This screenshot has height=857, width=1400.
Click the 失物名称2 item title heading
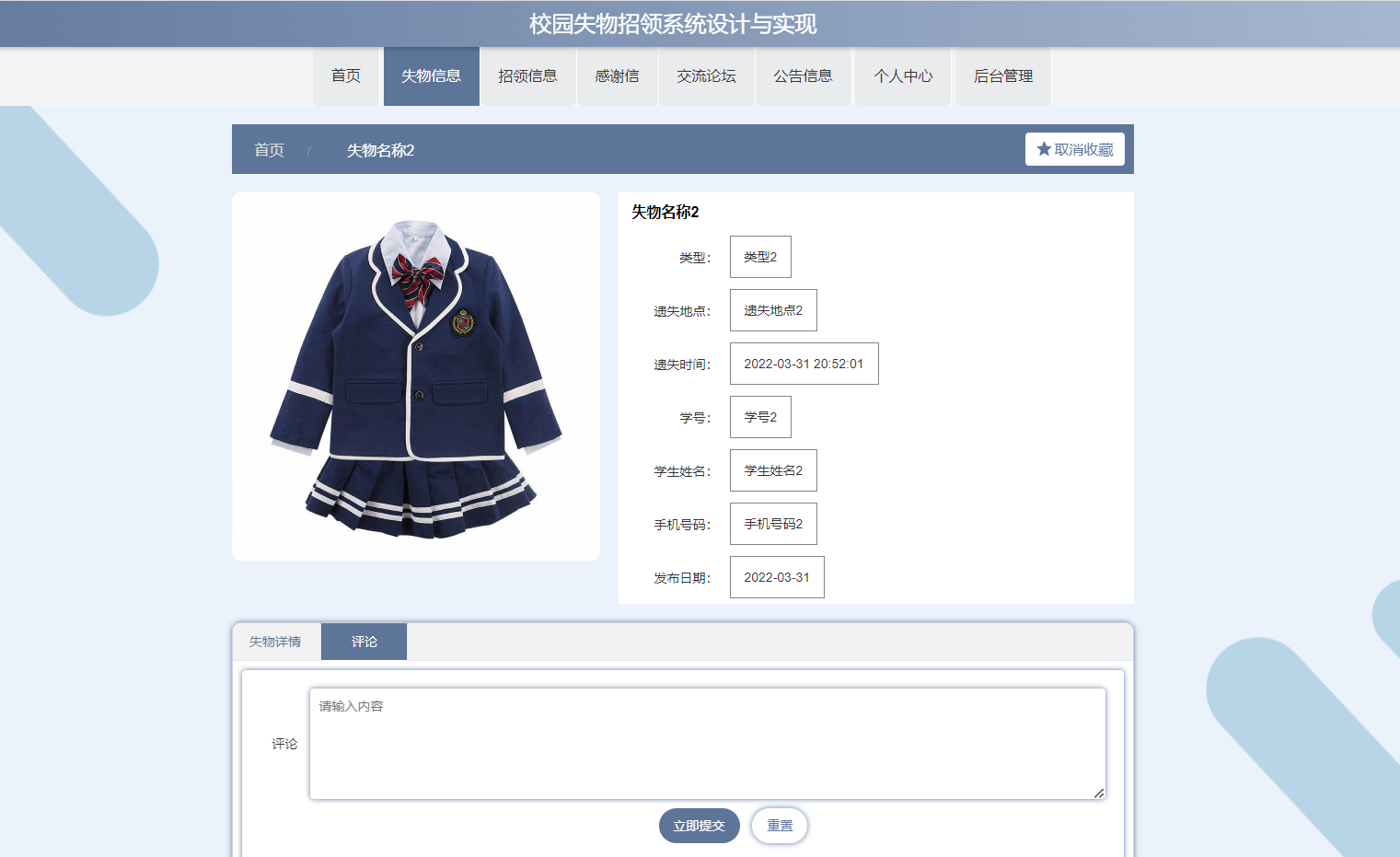pyautogui.click(x=665, y=212)
